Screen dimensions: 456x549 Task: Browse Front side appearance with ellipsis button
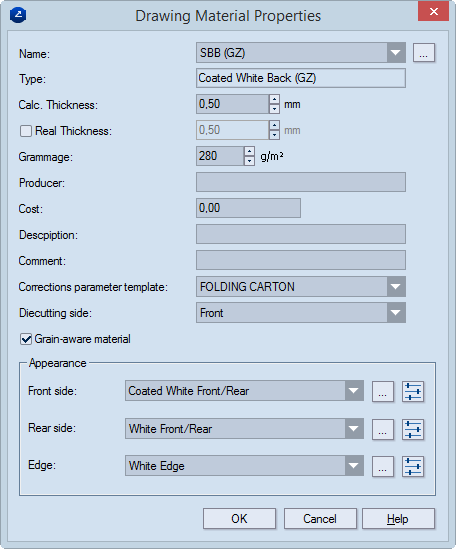(383, 391)
